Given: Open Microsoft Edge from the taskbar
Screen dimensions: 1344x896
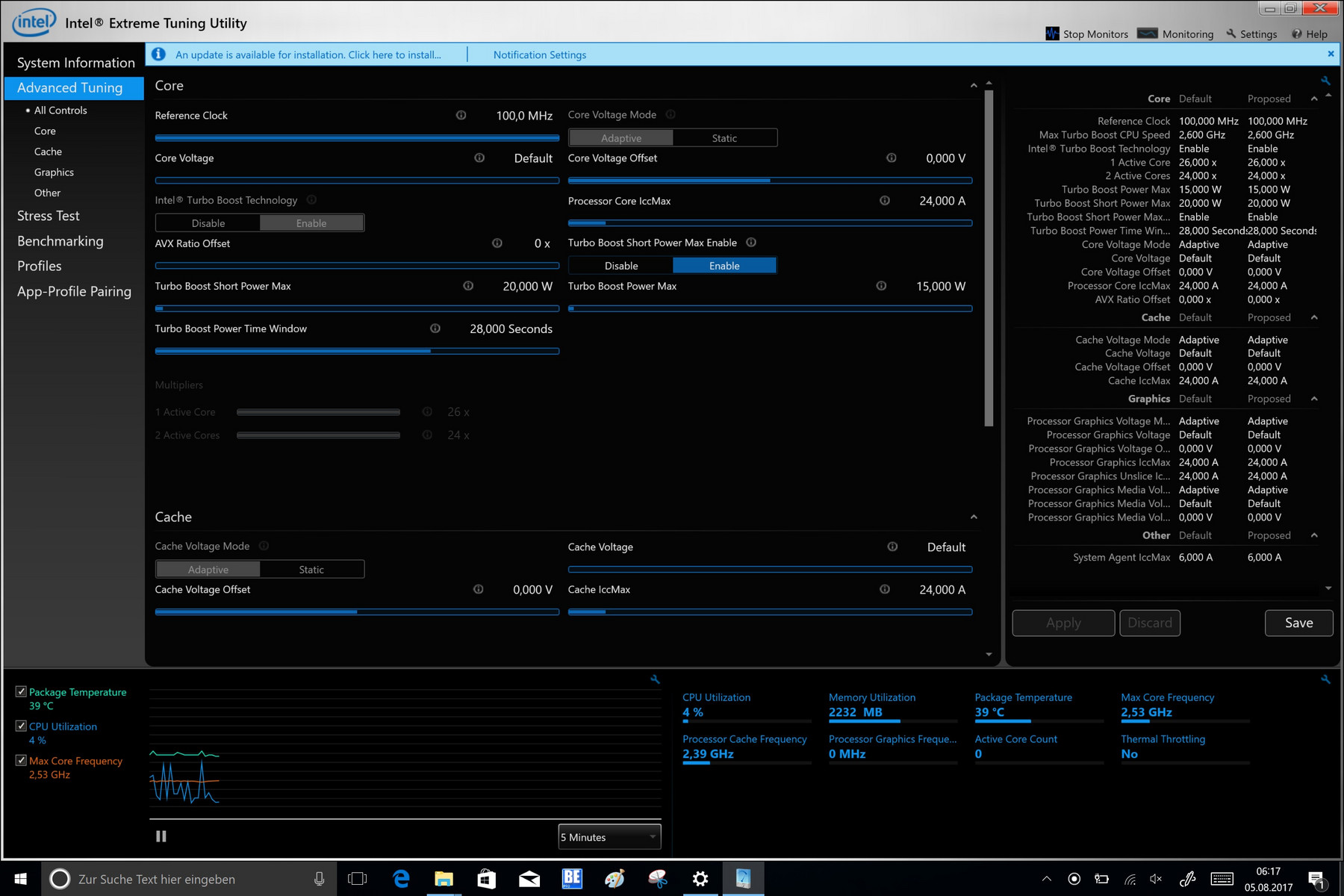Looking at the screenshot, I should [x=401, y=879].
